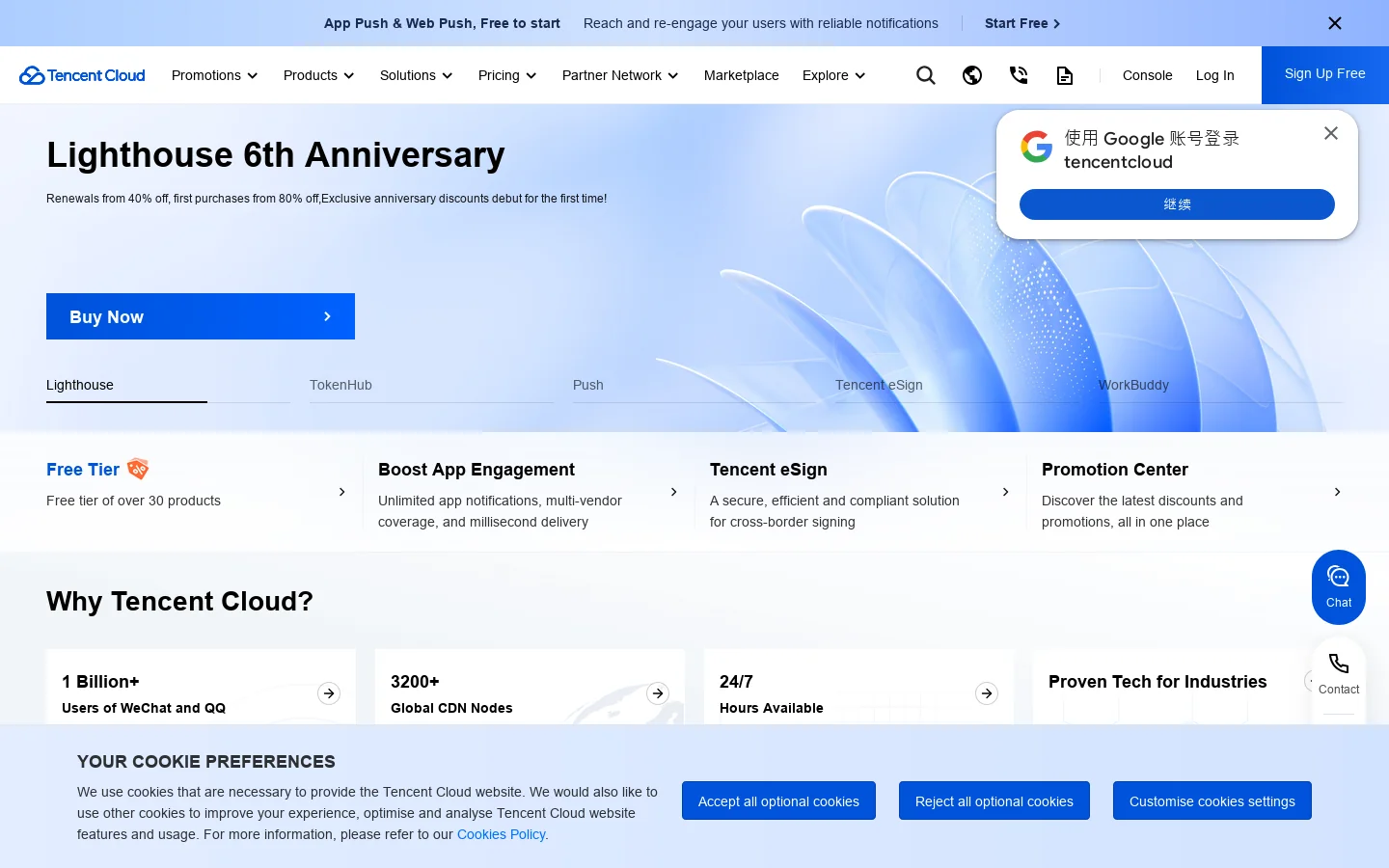Click the blue continue button in Google popup
This screenshot has height=868, width=1389.
1177,204
